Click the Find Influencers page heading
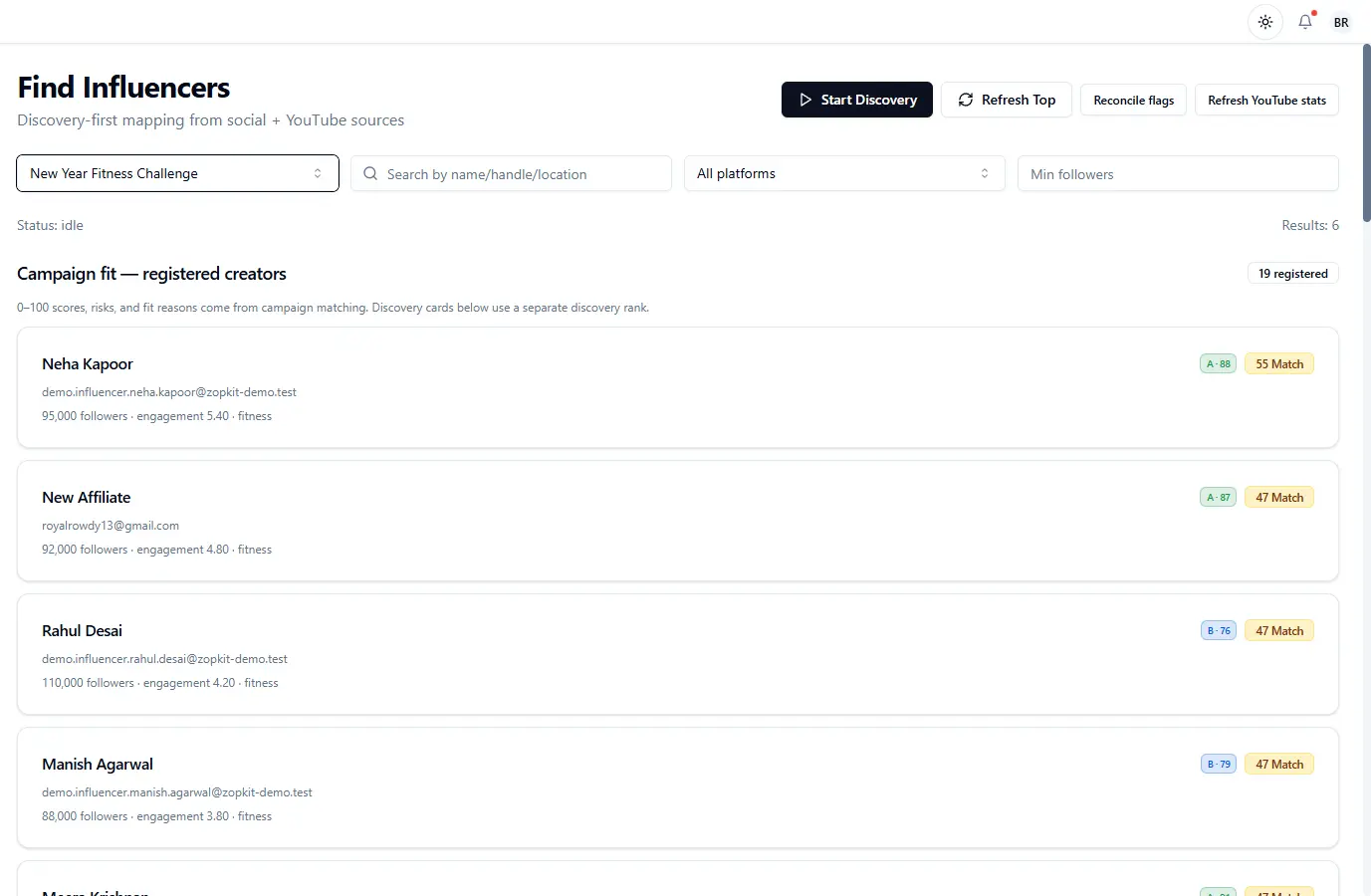Viewport: 1371px width, 896px height. click(123, 88)
